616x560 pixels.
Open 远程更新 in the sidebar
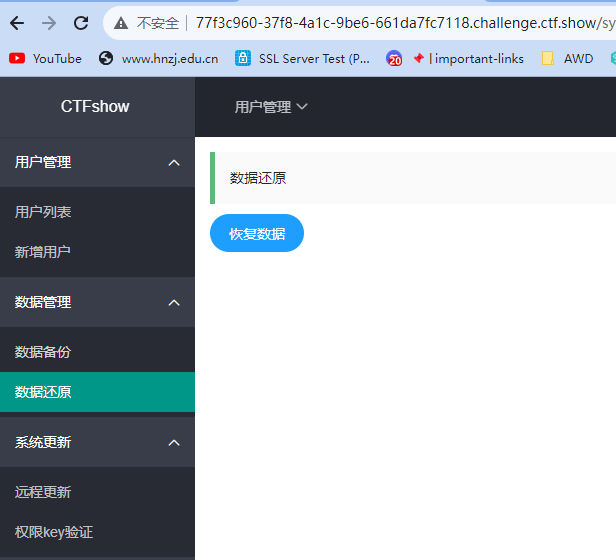coord(97,492)
